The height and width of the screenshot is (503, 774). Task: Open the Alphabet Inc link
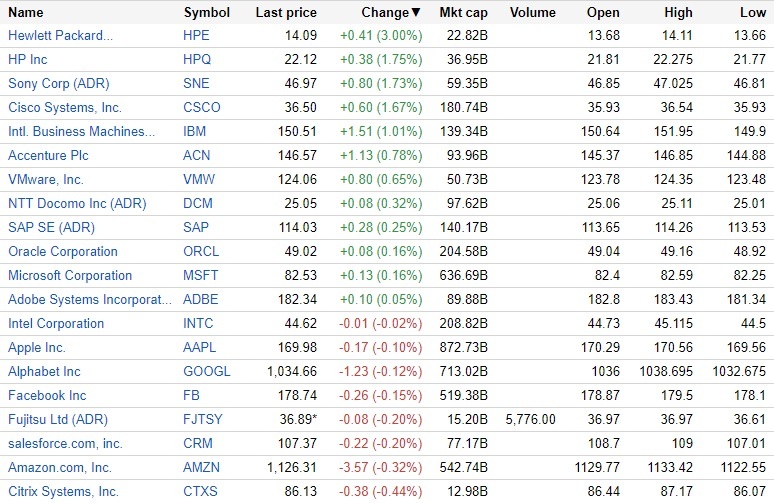click(x=44, y=372)
